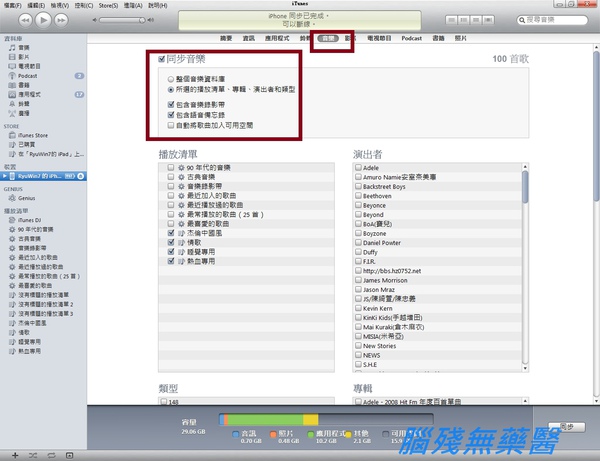Uncheck the 杰倫中國風 playlist checkbox
Image resolution: width=600 pixels, height=461 pixels.
point(171,233)
